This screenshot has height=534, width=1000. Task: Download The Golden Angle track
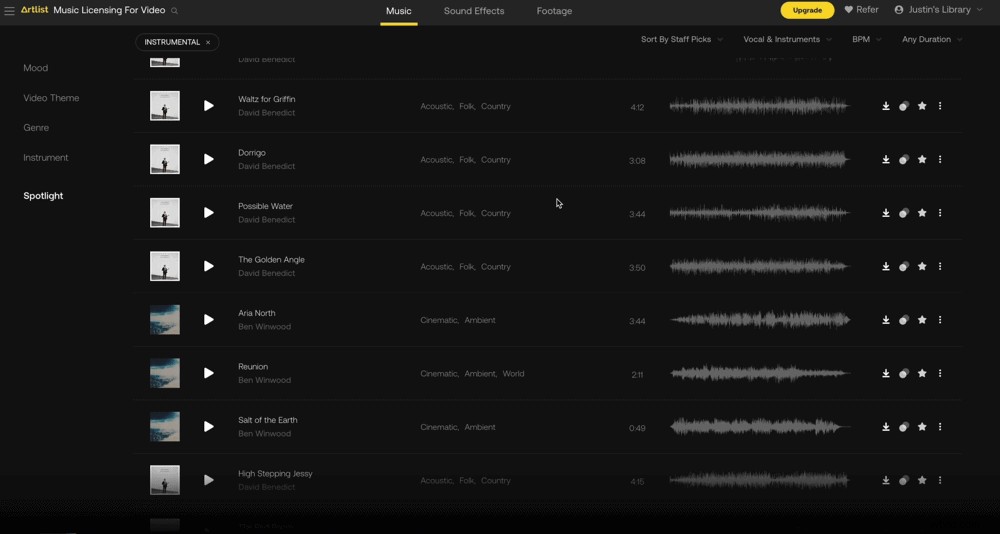[886, 267]
